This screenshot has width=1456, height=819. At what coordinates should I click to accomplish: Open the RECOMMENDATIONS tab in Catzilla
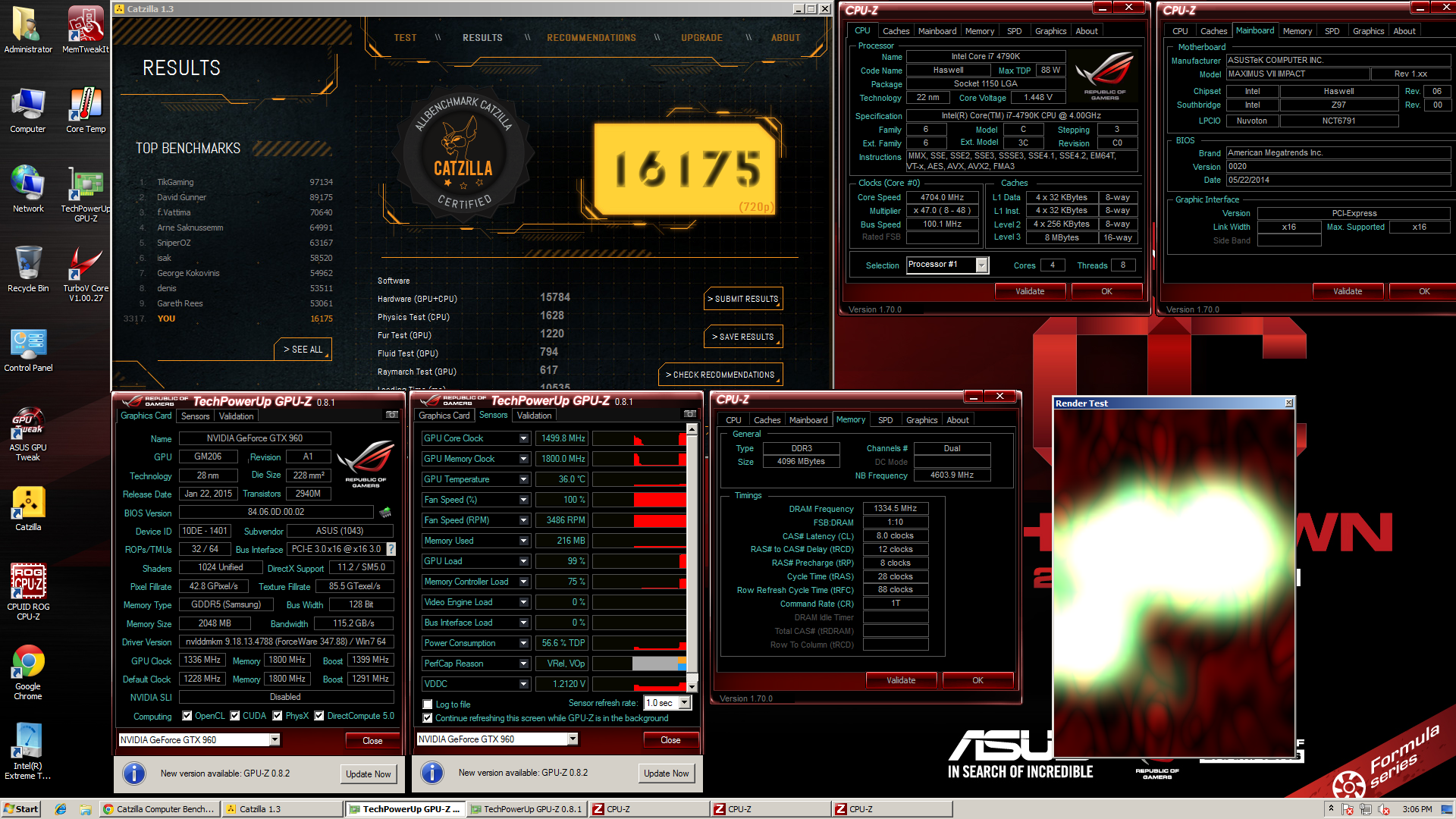tap(591, 38)
